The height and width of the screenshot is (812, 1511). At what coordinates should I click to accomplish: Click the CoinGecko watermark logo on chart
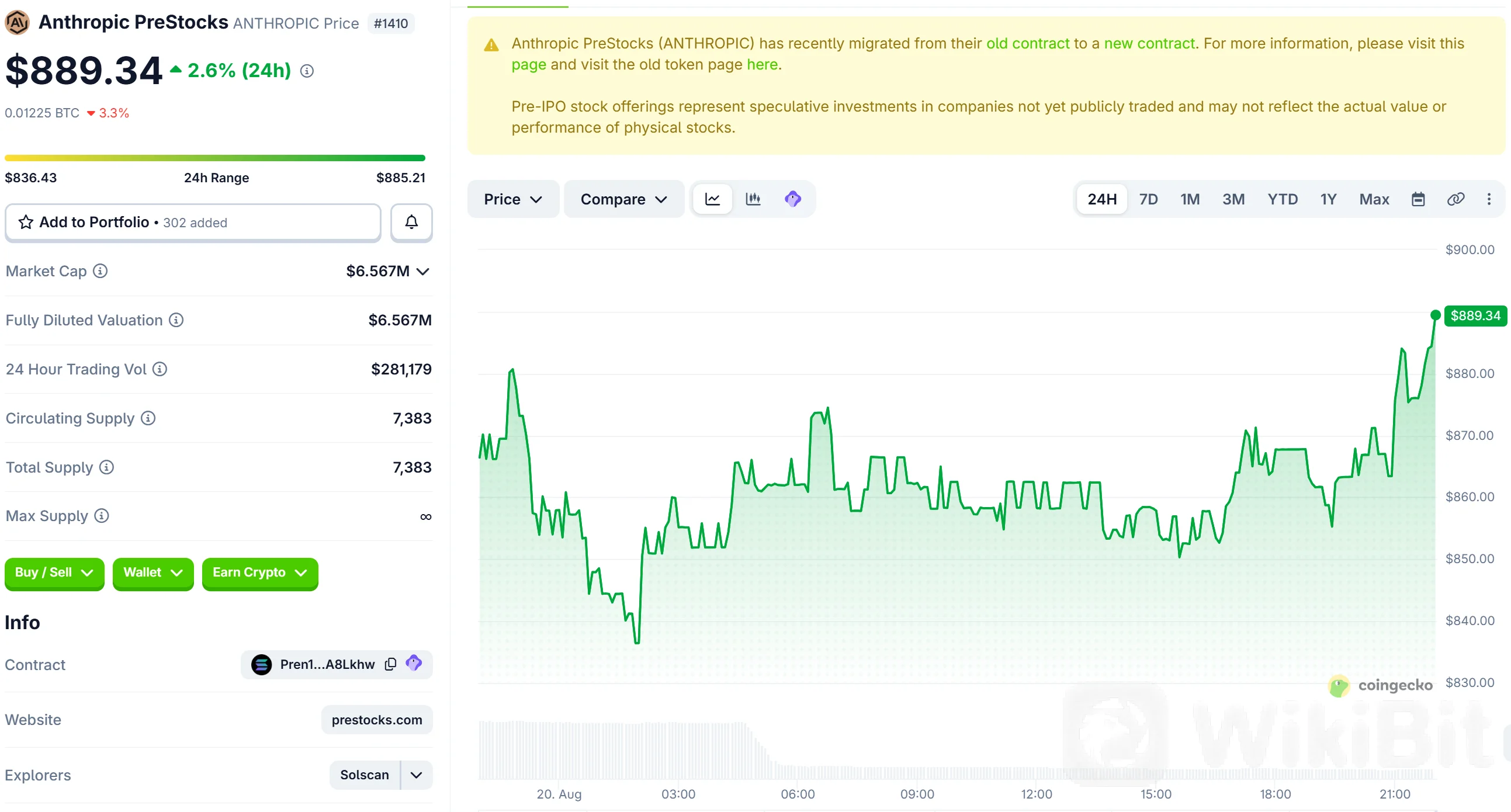[1380, 685]
